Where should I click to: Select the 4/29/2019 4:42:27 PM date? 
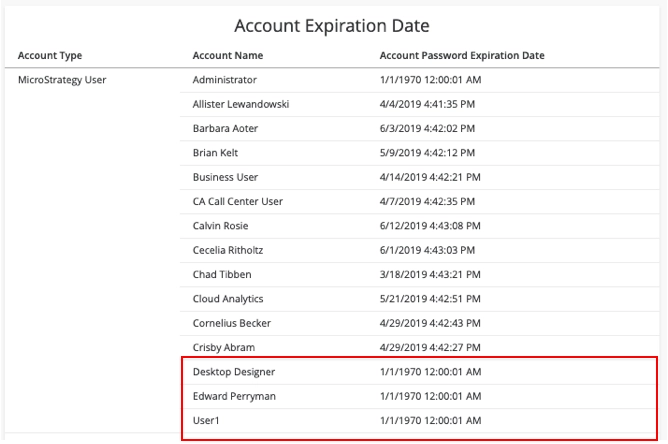pyautogui.click(x=430, y=347)
